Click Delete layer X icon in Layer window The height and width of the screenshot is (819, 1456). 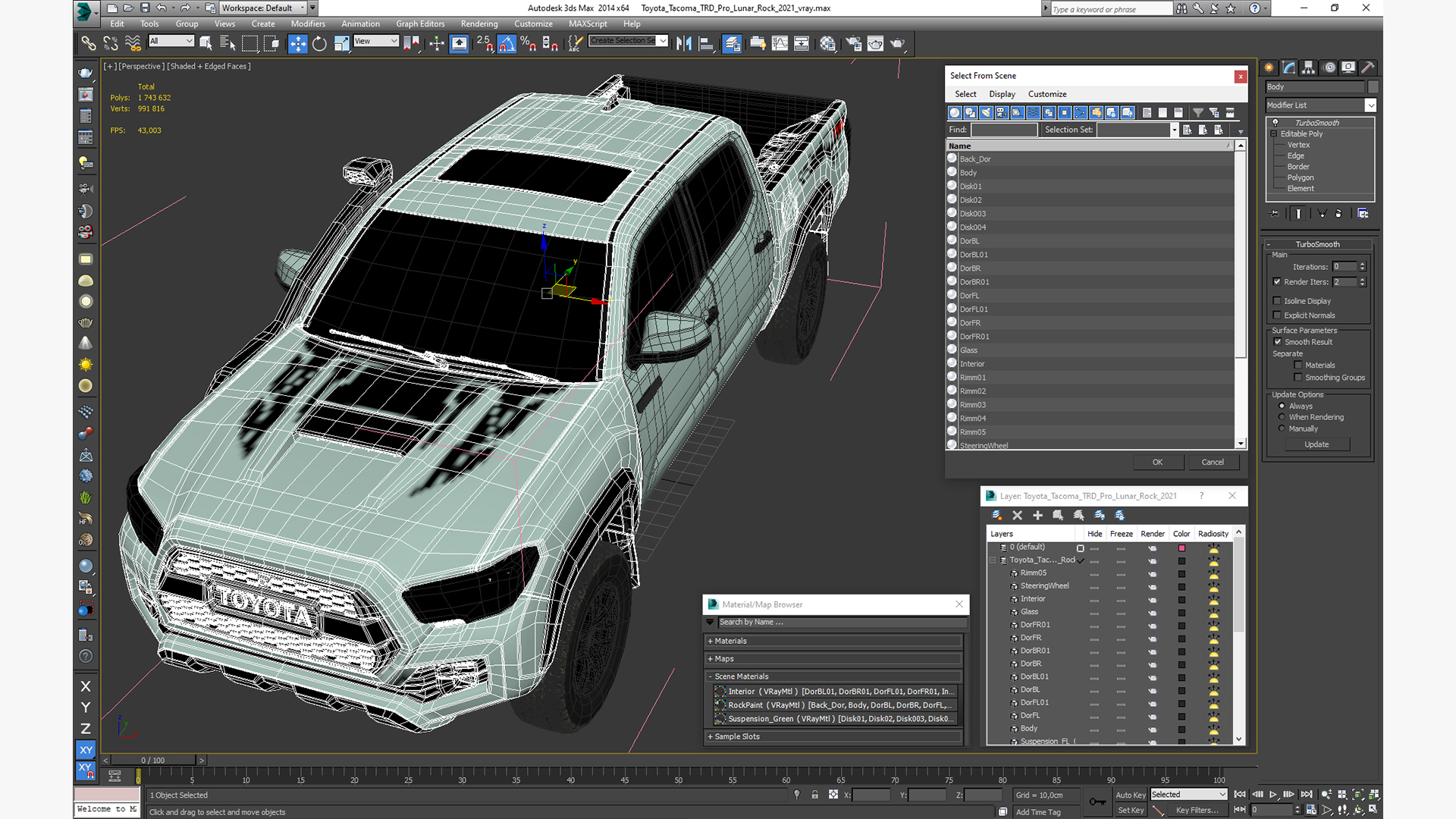coord(1017,515)
